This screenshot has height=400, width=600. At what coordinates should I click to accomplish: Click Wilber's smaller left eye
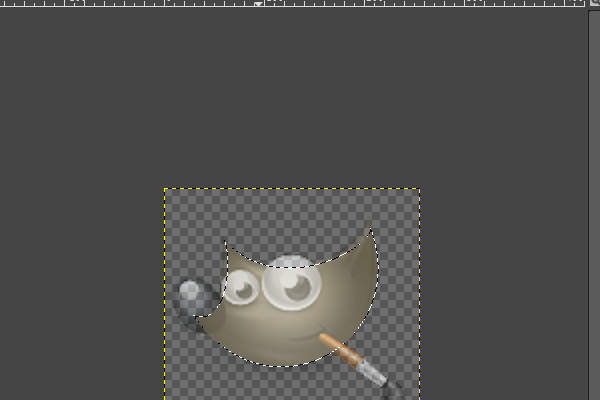(240, 288)
